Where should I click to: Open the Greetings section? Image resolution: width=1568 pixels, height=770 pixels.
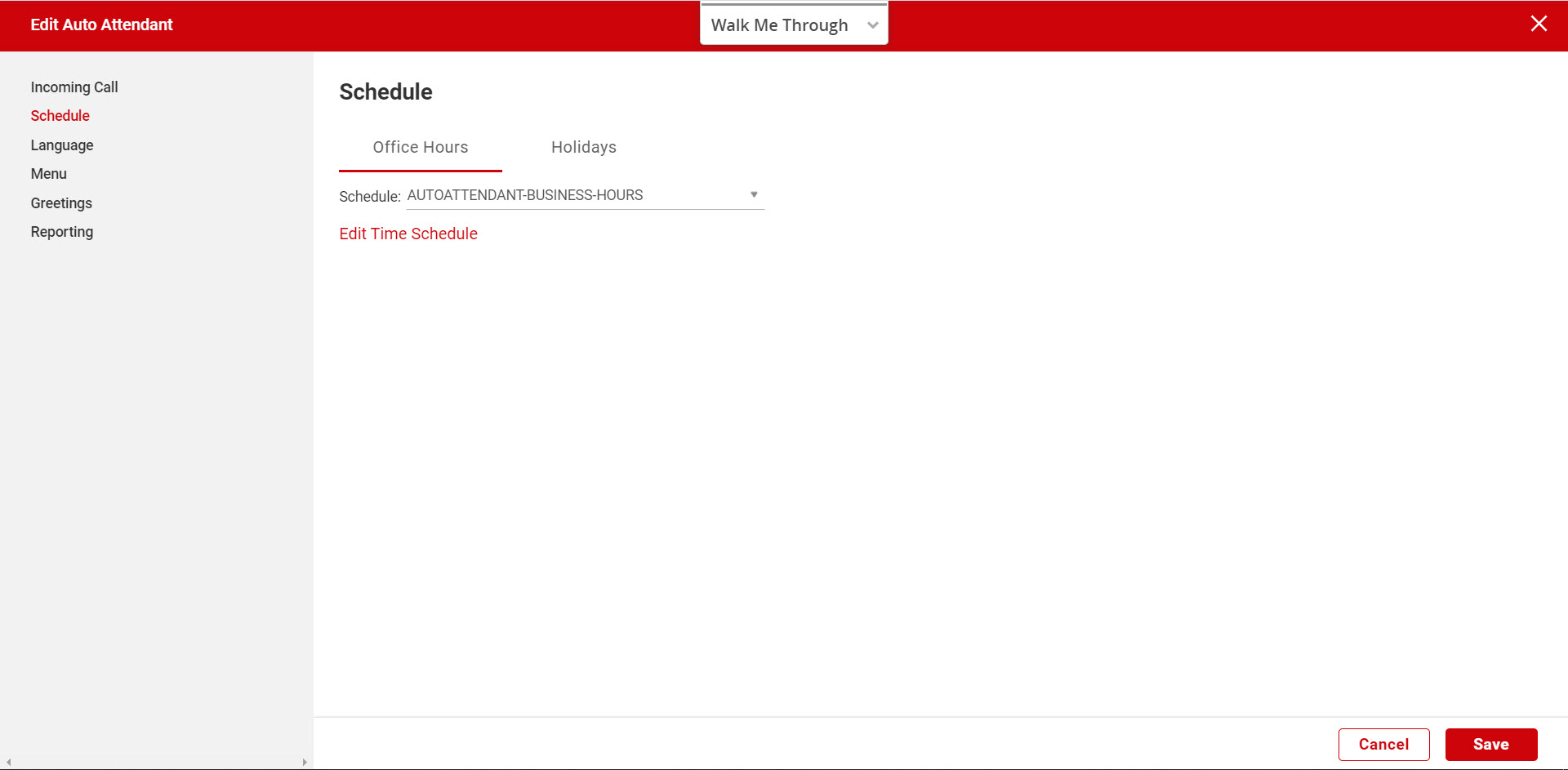[61, 203]
